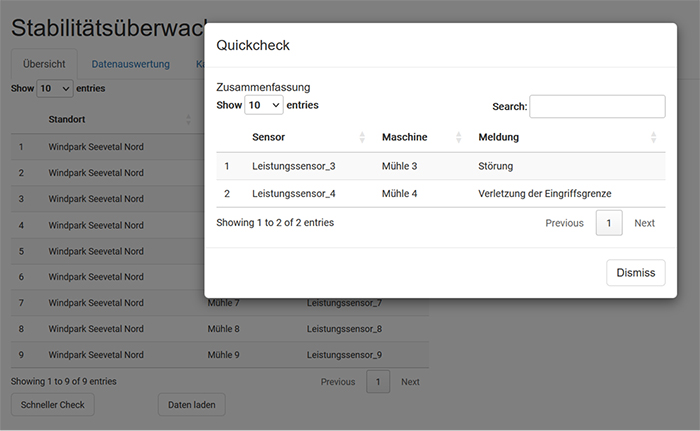Viewport: 700px width, 431px height.
Task: Sort modal table by Meldung column
Action: coord(565,137)
